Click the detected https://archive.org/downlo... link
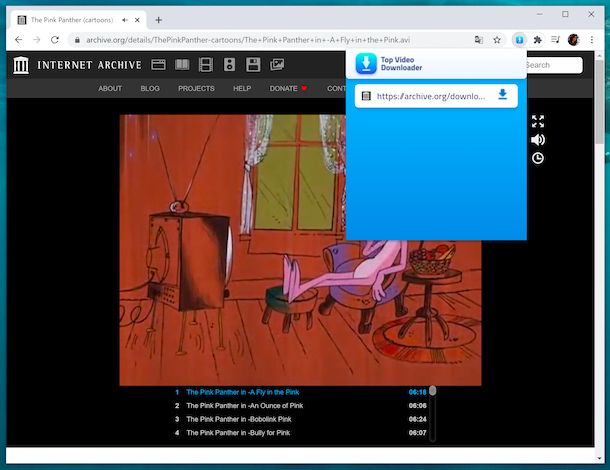 (431, 96)
